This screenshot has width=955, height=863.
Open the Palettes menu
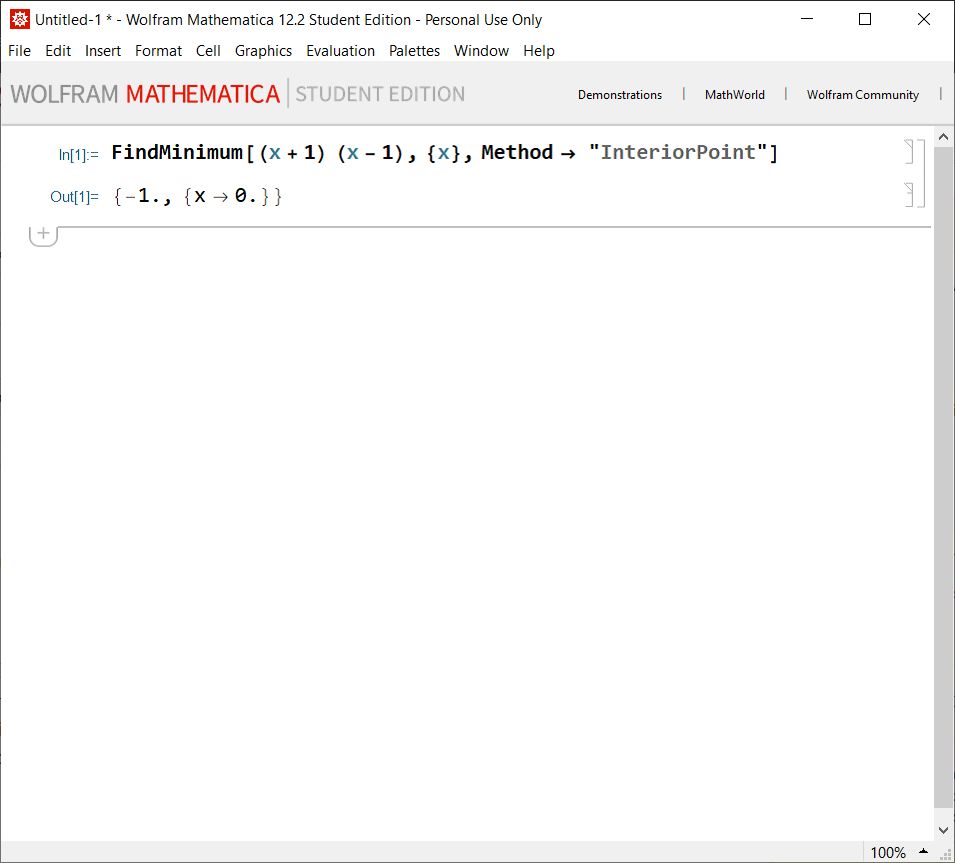pyautogui.click(x=414, y=51)
